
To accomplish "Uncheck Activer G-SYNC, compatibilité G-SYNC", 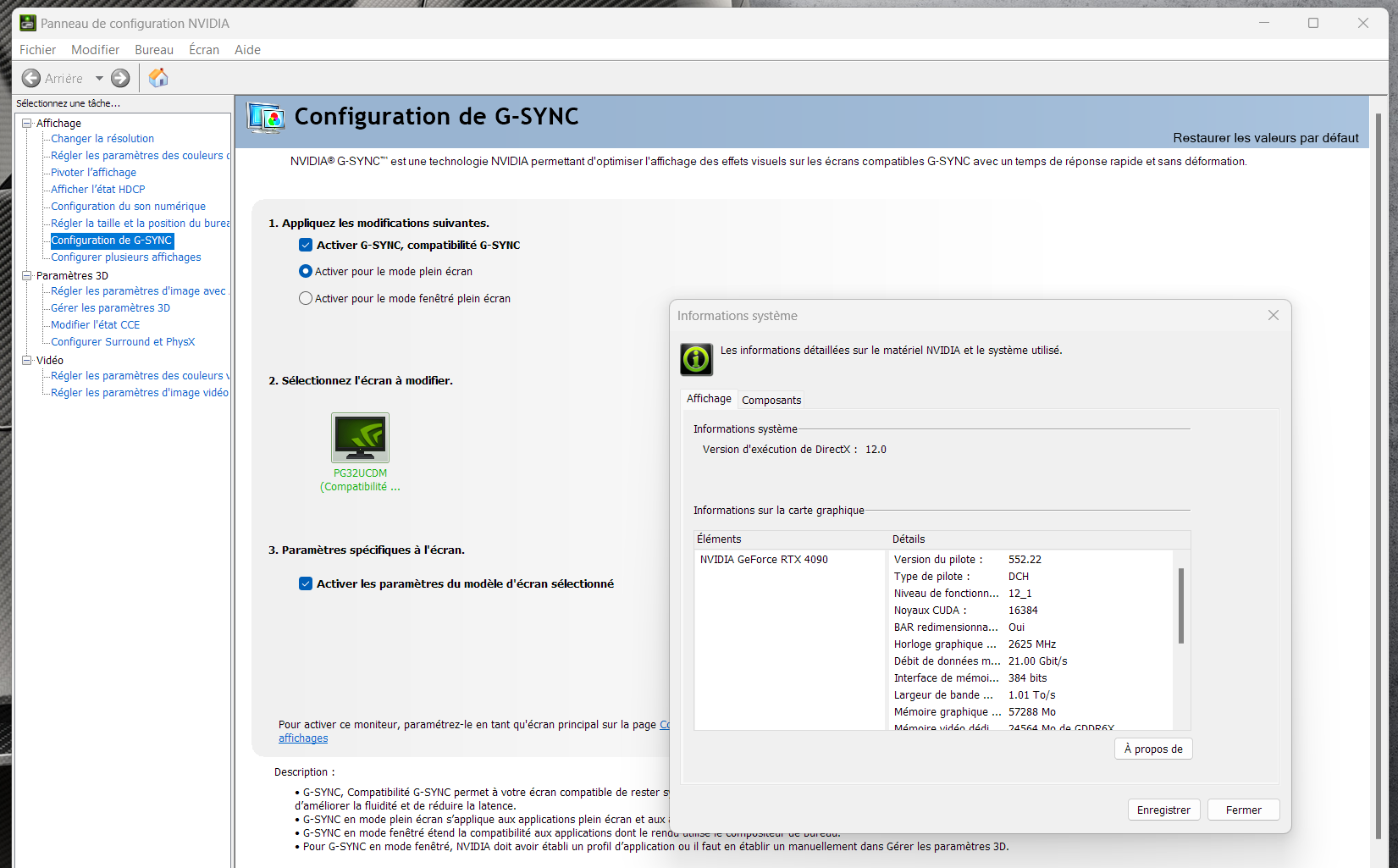I will tap(305, 245).
